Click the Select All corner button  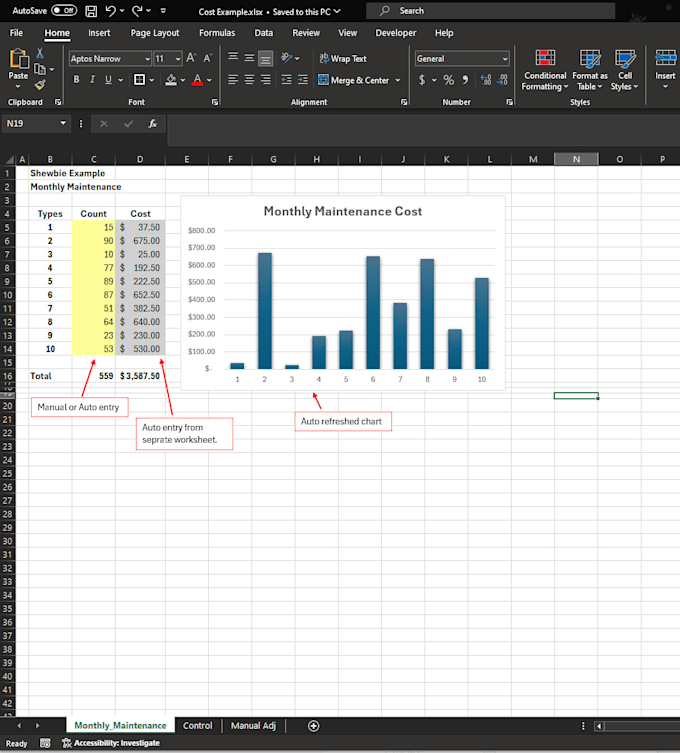point(9,159)
